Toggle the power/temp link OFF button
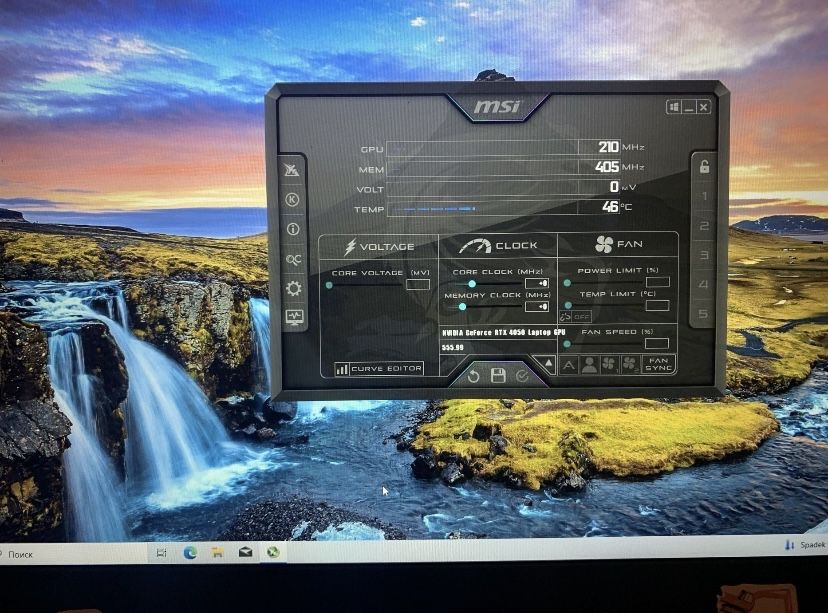This screenshot has height=613, width=828. [576, 317]
